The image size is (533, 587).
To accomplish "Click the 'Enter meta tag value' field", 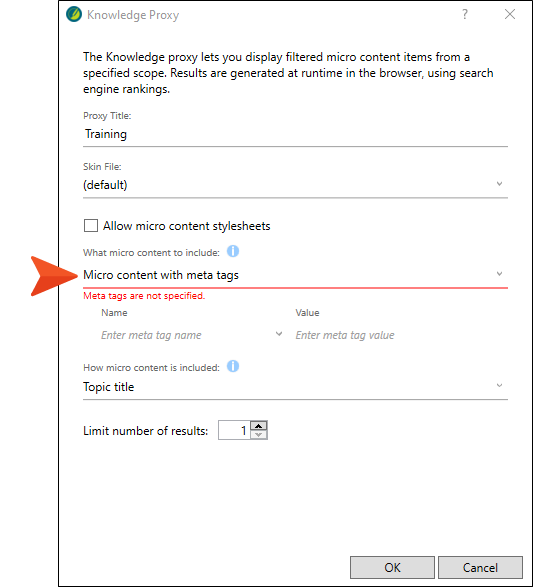I will click(400, 335).
